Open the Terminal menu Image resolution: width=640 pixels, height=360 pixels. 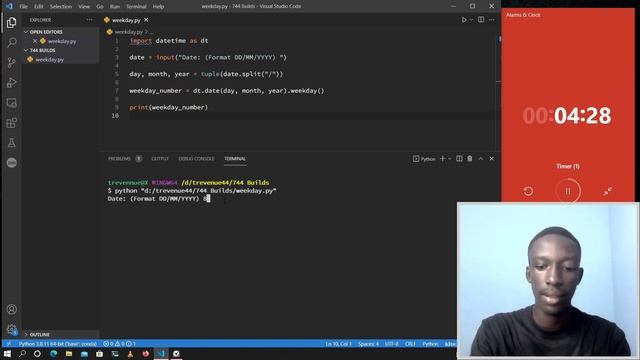(x=136, y=7)
